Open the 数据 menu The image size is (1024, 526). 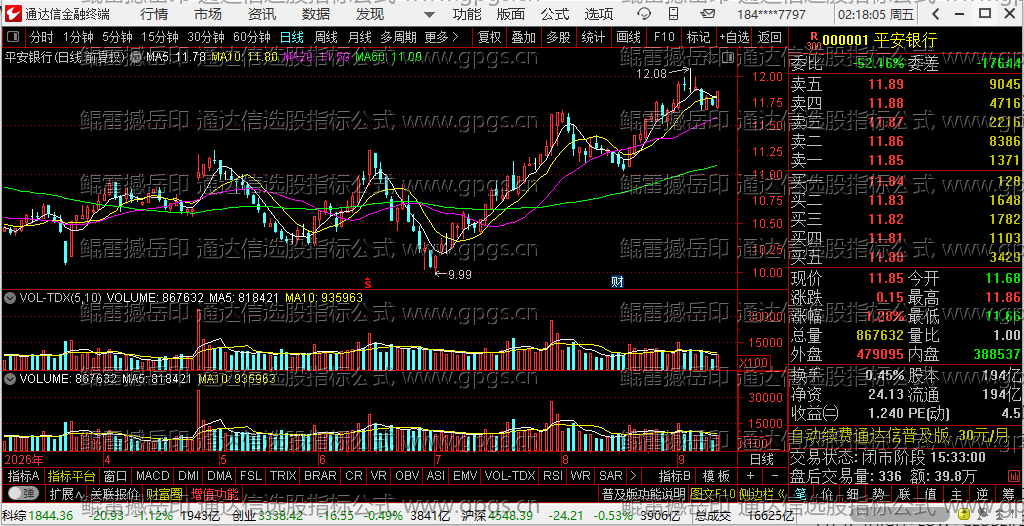[x=316, y=14]
